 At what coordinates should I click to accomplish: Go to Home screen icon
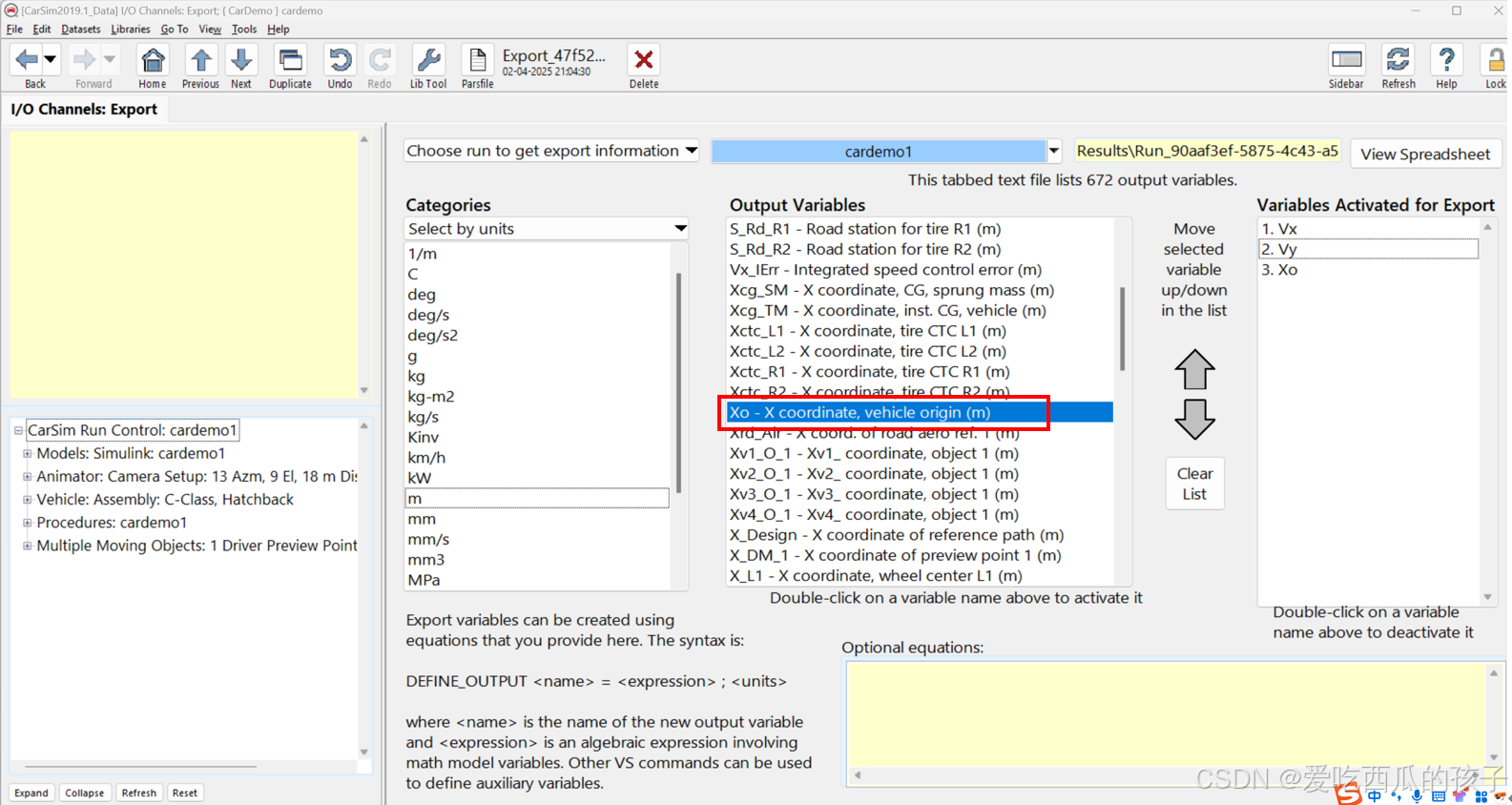click(x=153, y=60)
